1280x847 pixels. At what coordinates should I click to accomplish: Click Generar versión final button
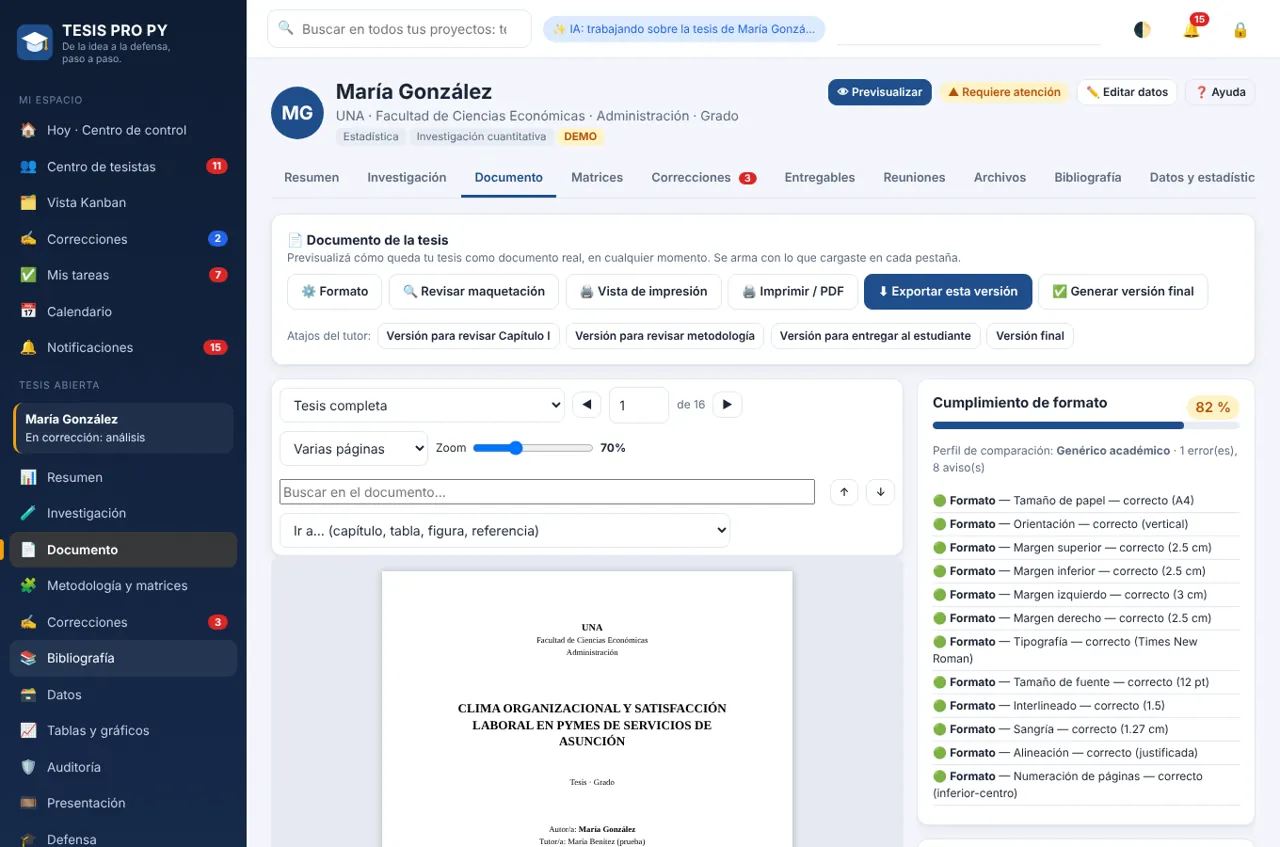(x=1123, y=292)
